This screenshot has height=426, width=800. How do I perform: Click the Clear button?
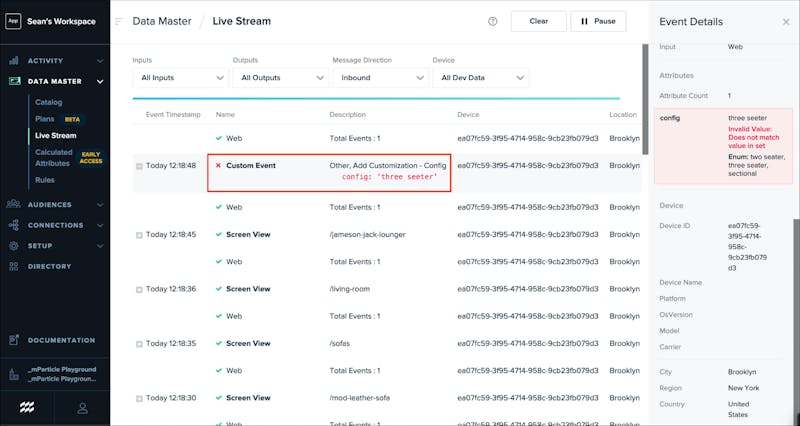click(539, 21)
